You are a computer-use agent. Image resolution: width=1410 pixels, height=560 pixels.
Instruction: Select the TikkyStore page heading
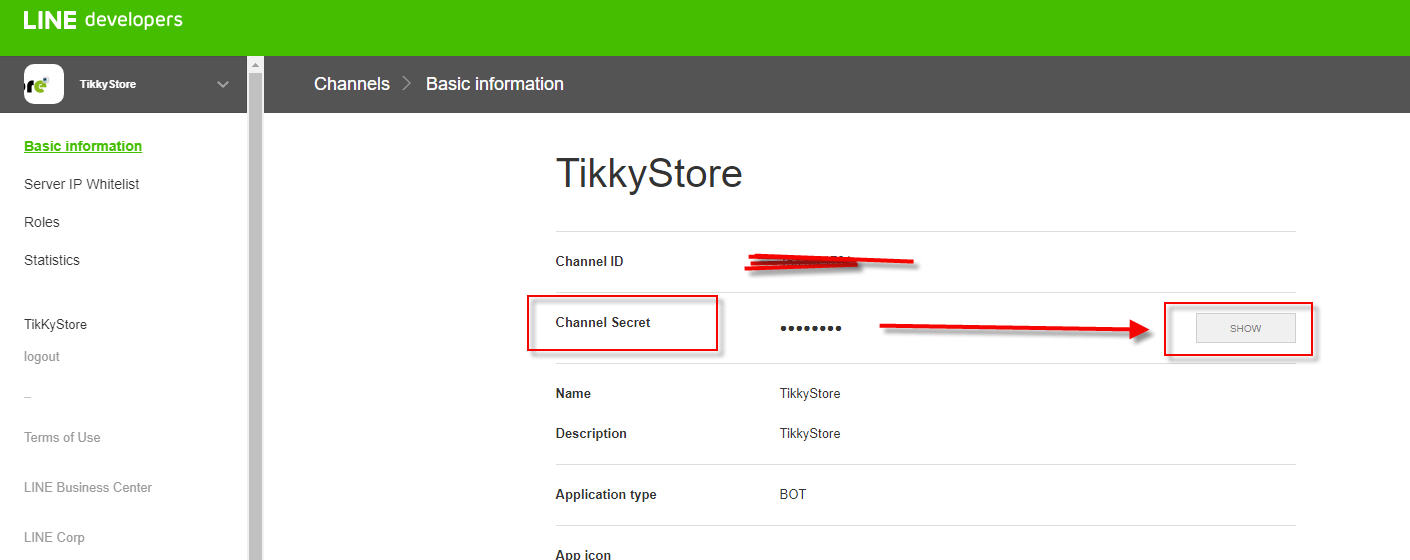(649, 174)
